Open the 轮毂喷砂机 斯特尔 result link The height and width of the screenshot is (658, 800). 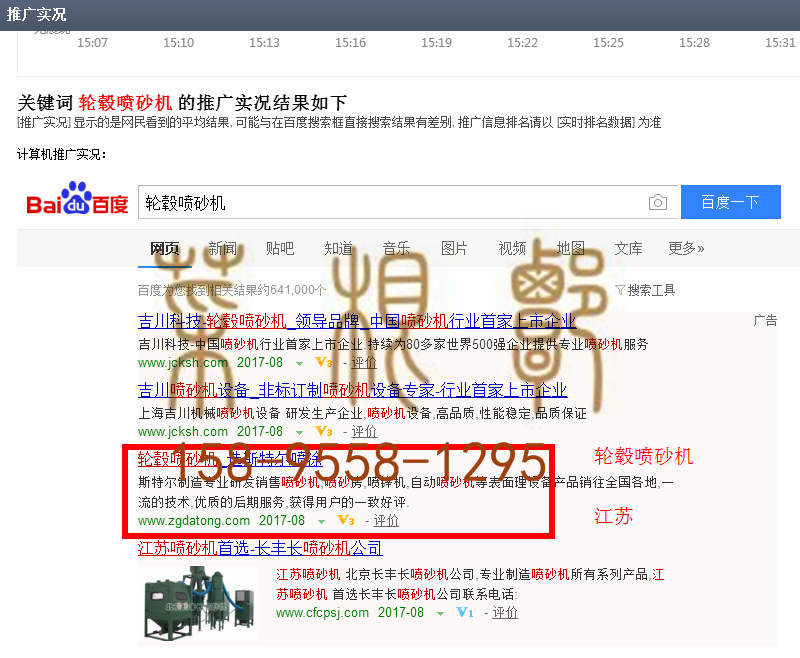tap(230, 459)
